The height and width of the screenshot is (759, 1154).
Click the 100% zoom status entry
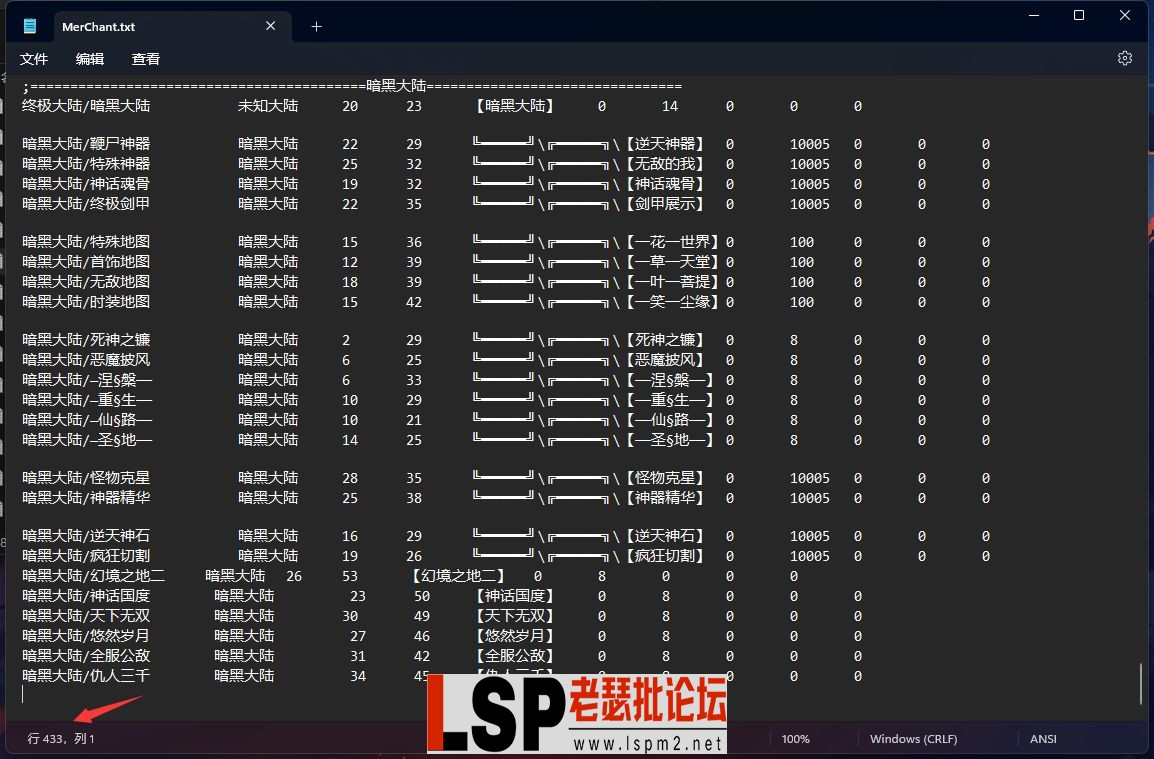pos(796,739)
